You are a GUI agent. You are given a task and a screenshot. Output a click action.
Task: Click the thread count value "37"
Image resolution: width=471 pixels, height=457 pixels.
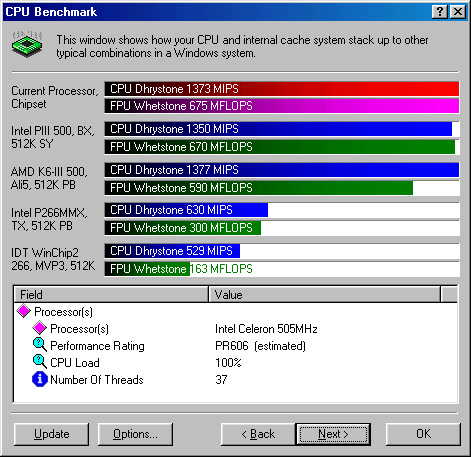point(221,380)
